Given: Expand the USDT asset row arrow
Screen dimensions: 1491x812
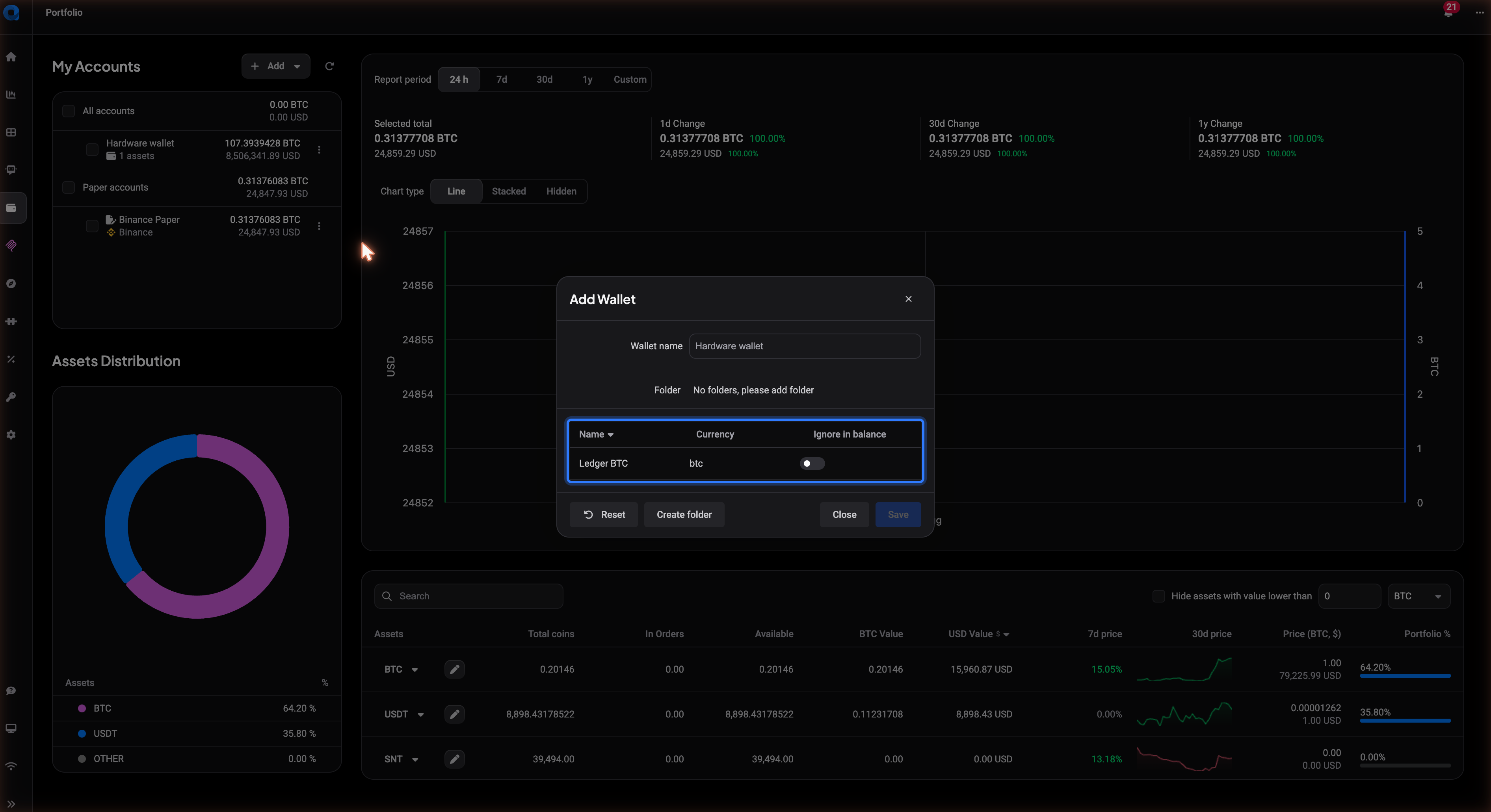Looking at the screenshot, I should click(x=421, y=715).
